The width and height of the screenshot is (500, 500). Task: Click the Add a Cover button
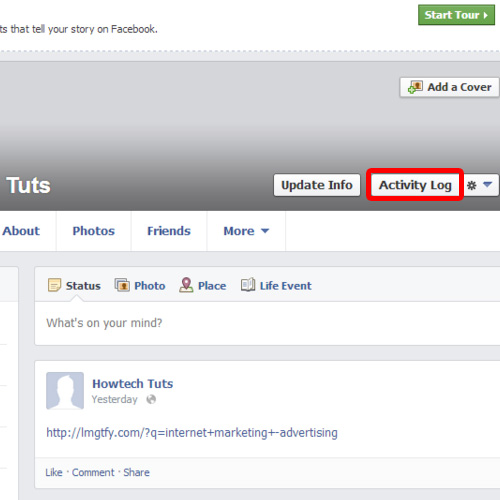[449, 87]
